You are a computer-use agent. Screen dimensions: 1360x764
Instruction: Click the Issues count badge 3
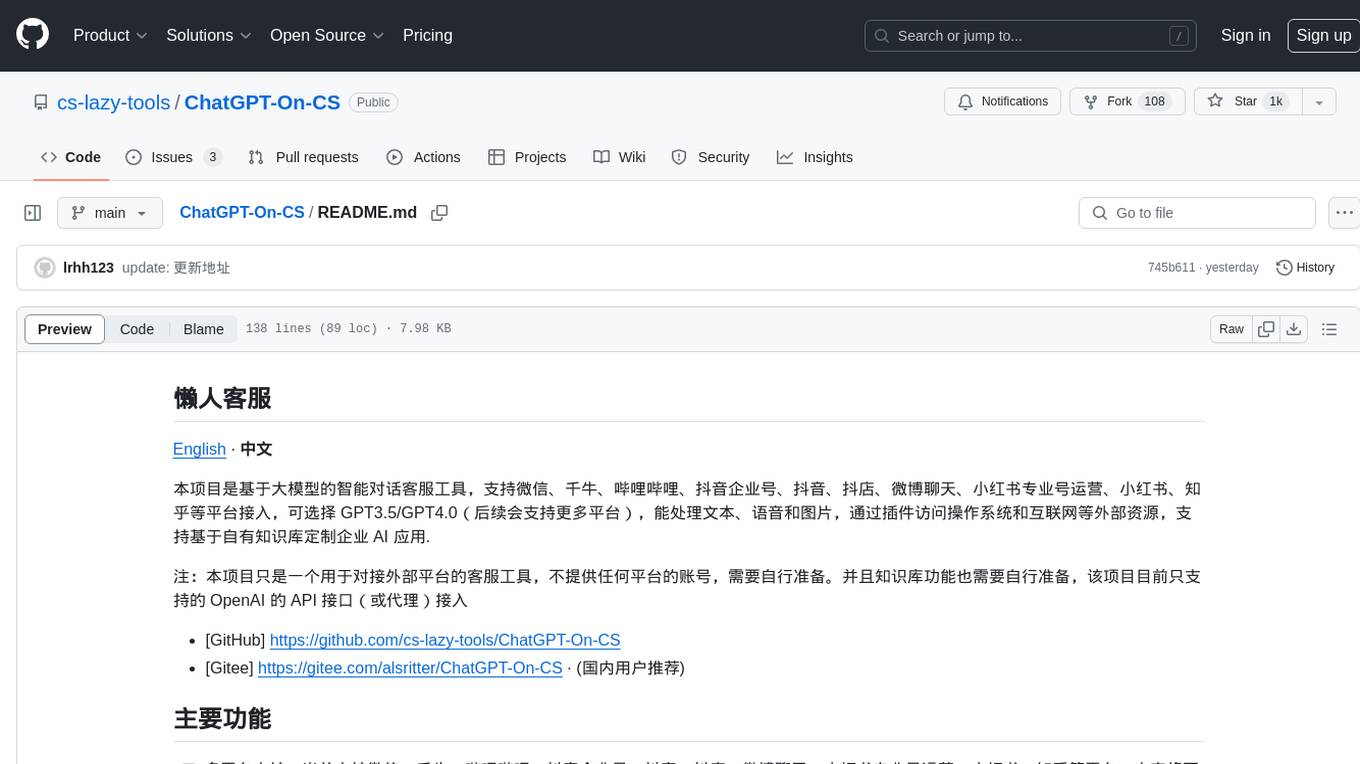(x=212, y=157)
